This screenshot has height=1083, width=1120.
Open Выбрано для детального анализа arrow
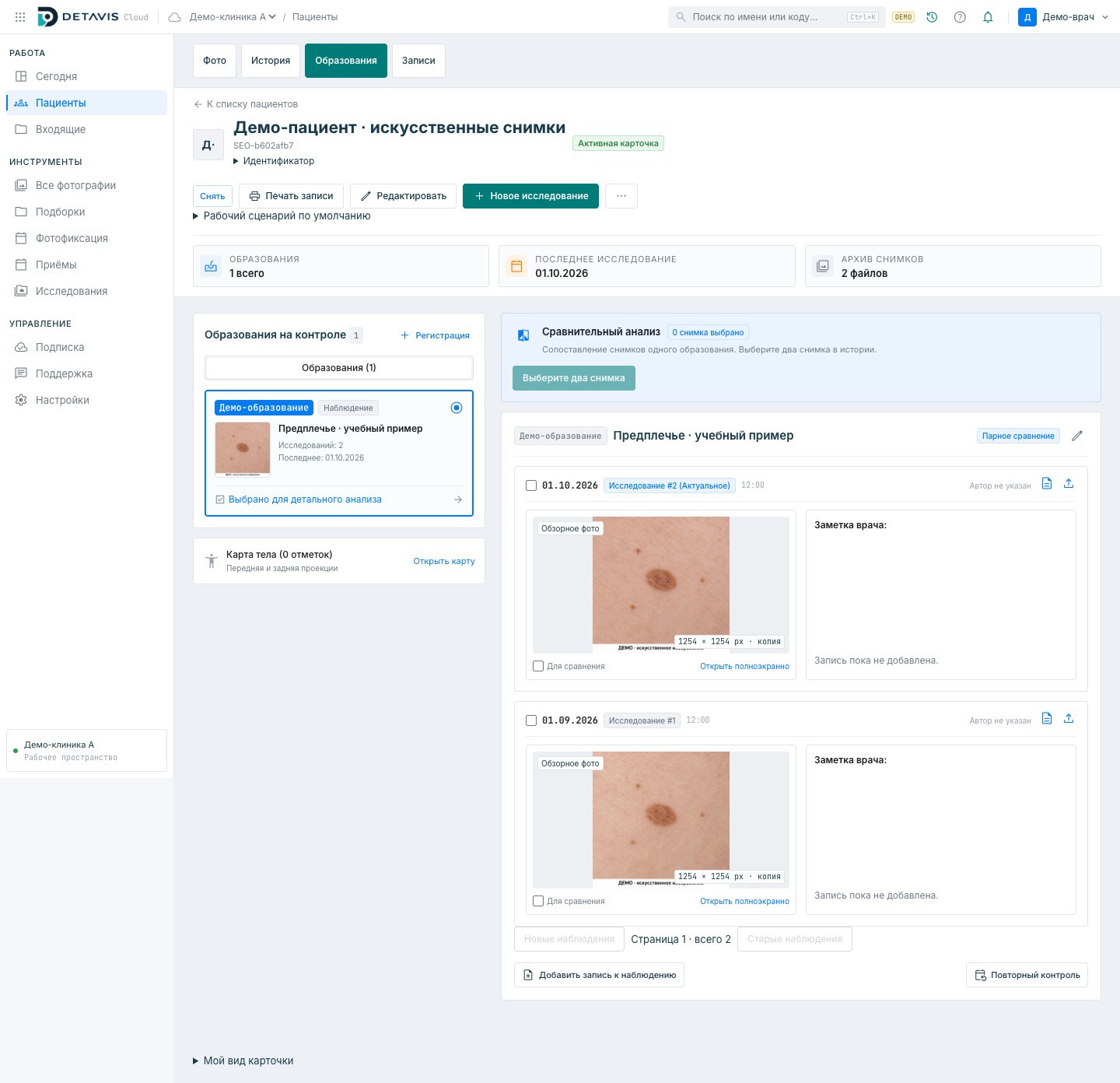coord(458,499)
